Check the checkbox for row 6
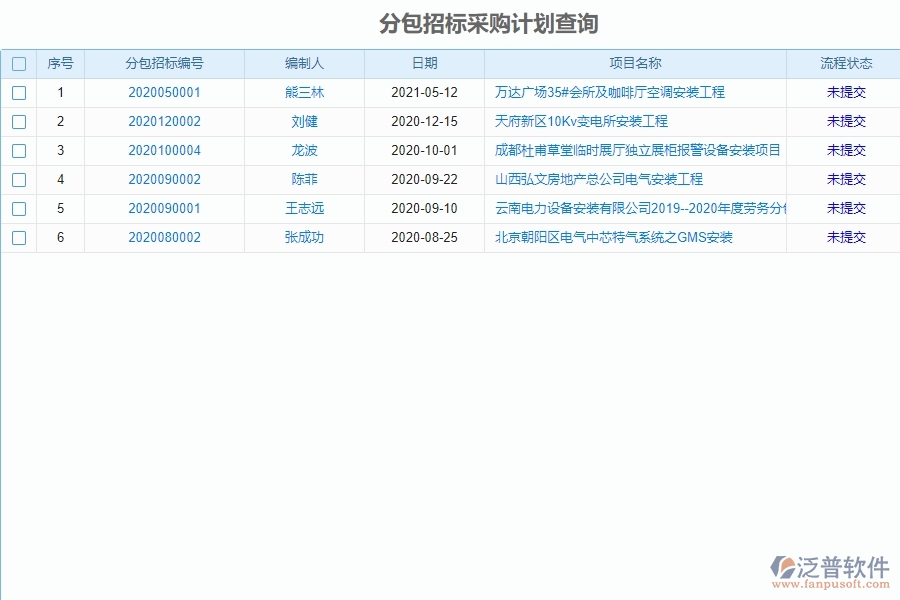This screenshot has width=900, height=600. click(x=18, y=238)
